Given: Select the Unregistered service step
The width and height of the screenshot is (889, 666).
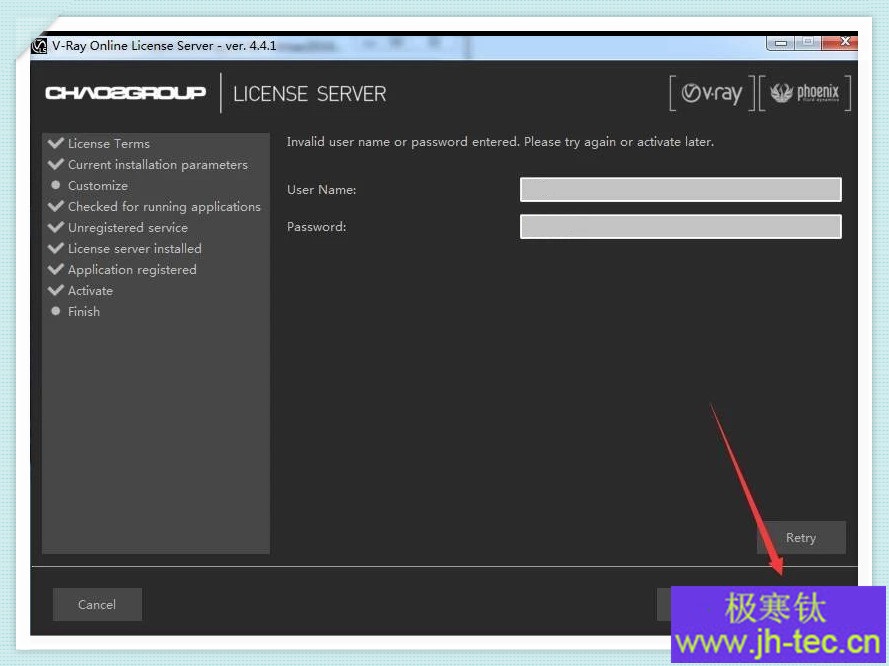Looking at the screenshot, I should 128,227.
